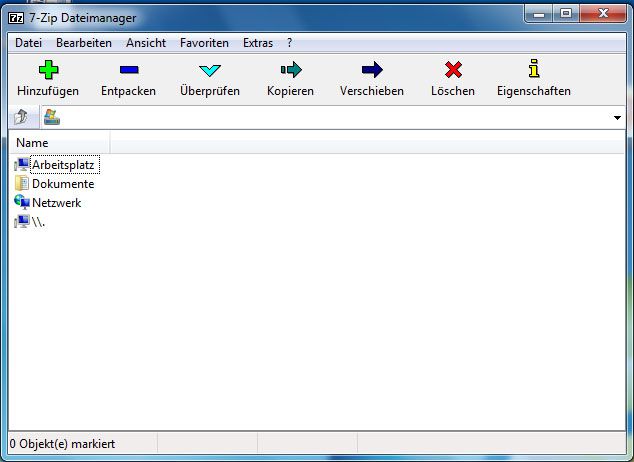This screenshot has height=462, width=634.
Task: Select the Dokumente folder icon
Action: 22,183
